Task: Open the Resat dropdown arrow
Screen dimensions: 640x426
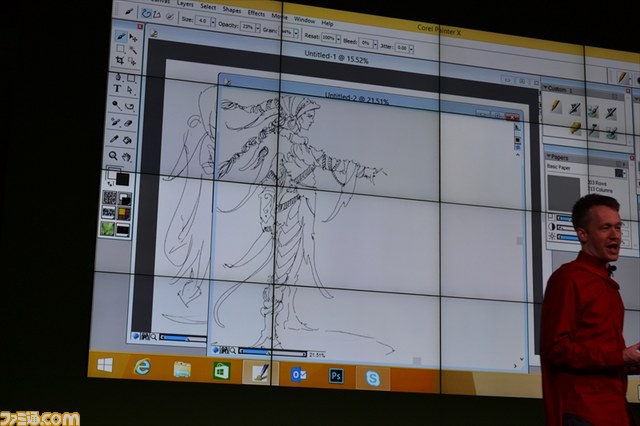Action: click(338, 39)
